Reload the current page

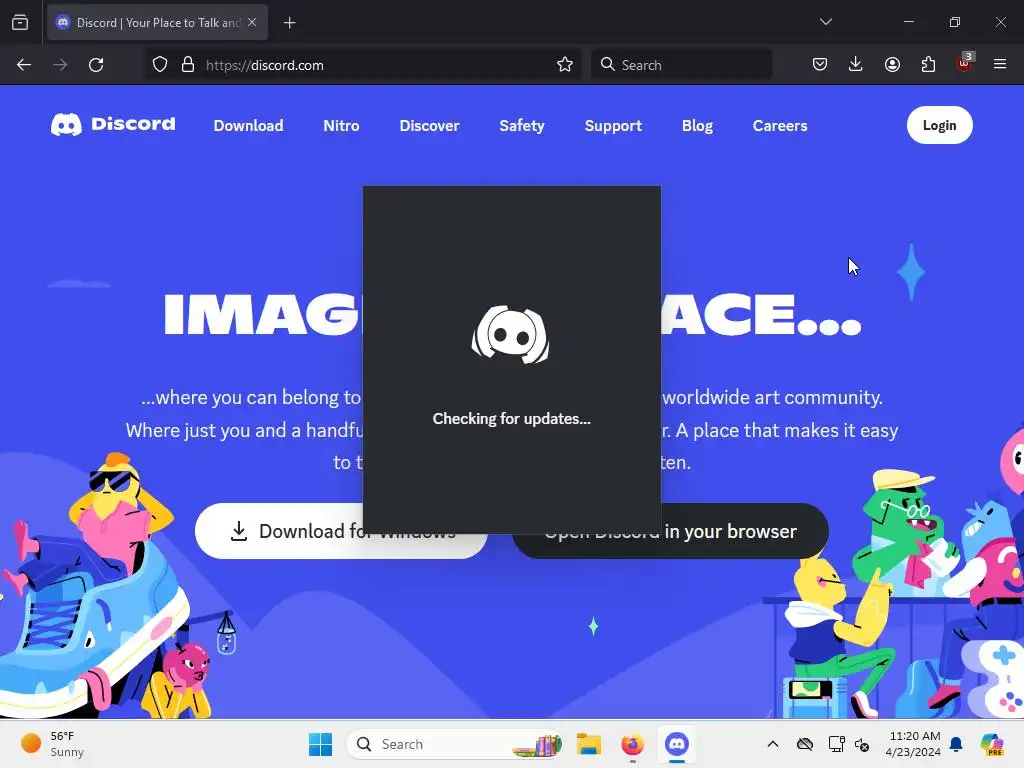(x=96, y=65)
